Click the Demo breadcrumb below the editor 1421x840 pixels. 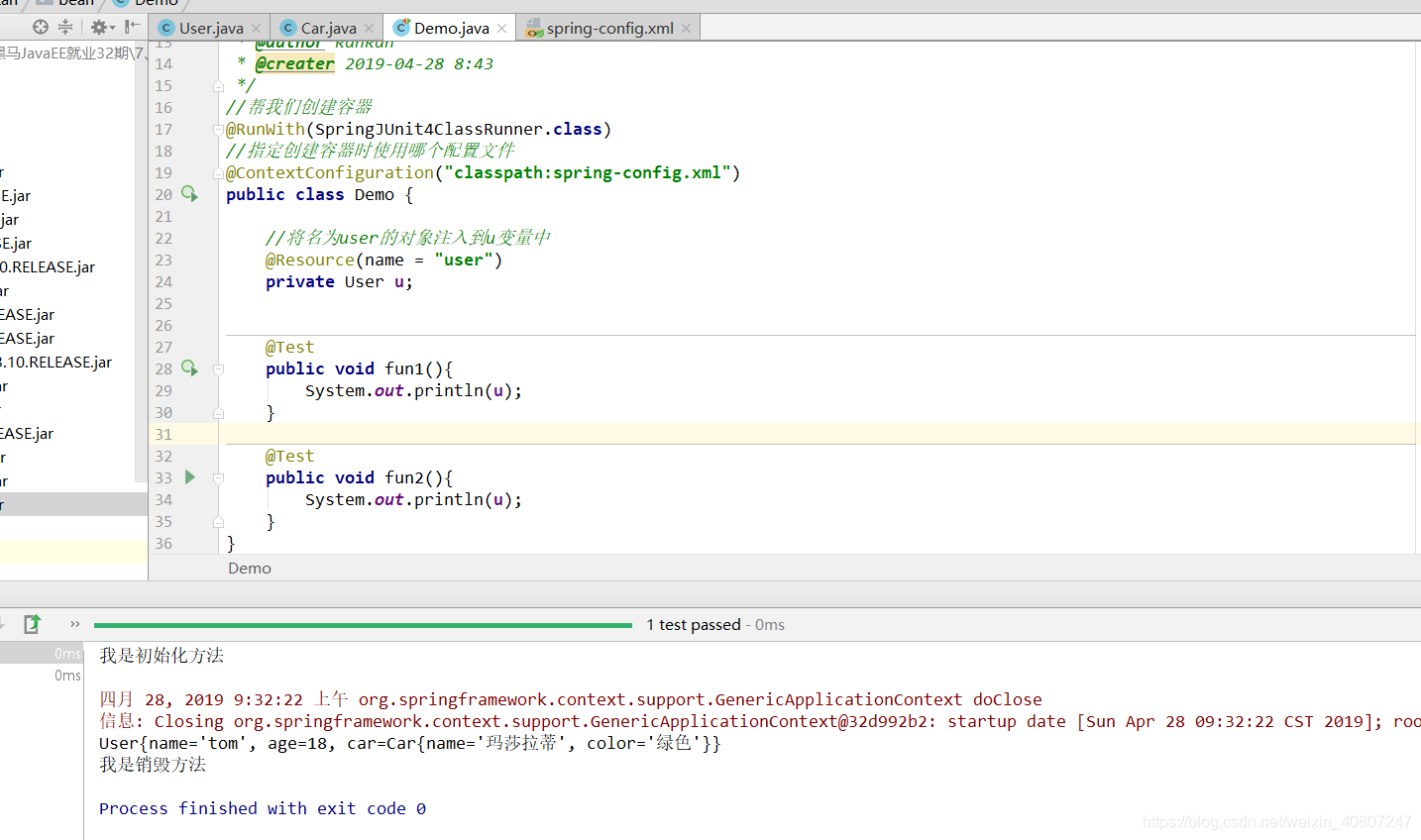tap(249, 568)
